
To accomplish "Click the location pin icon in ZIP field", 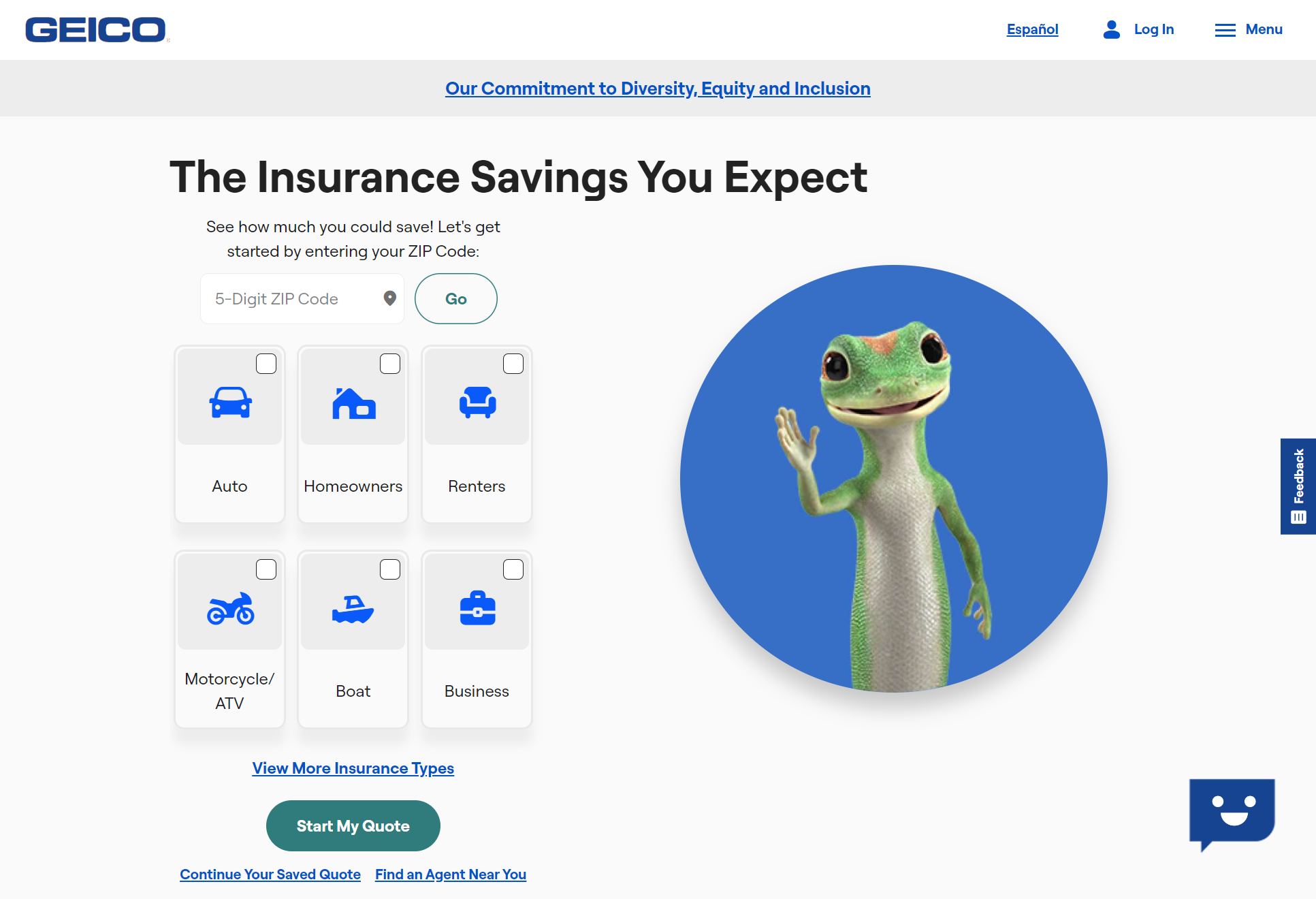I will pyautogui.click(x=389, y=298).
